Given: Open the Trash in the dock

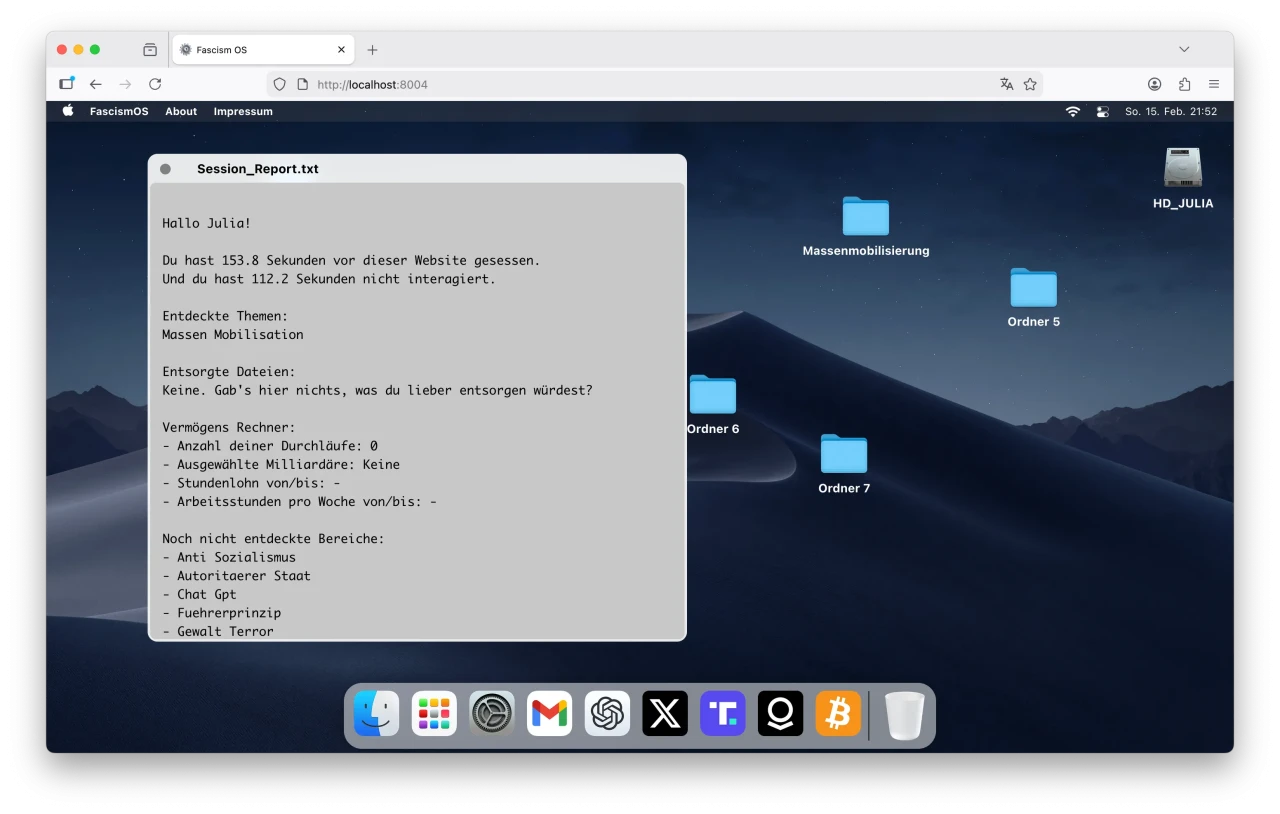Looking at the screenshot, I should tap(904, 715).
